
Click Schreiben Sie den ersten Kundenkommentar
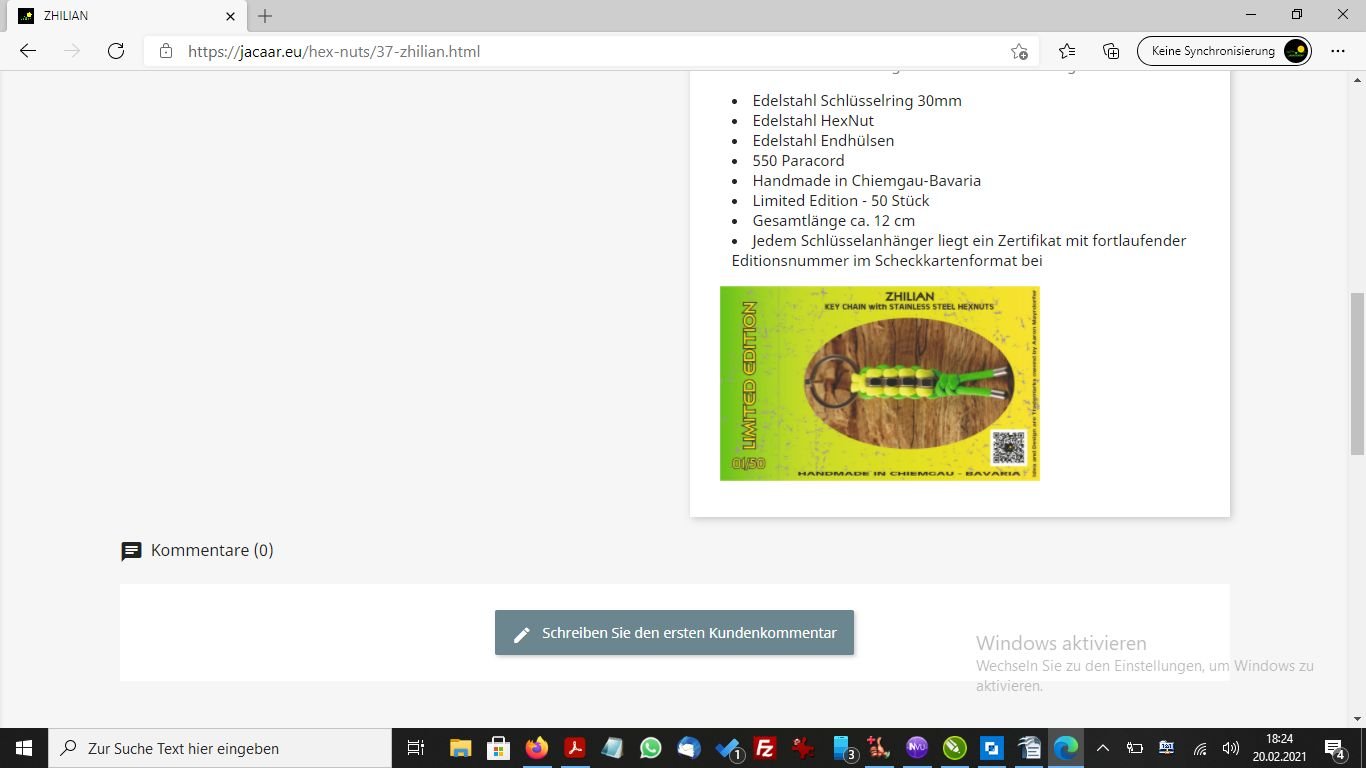(674, 633)
